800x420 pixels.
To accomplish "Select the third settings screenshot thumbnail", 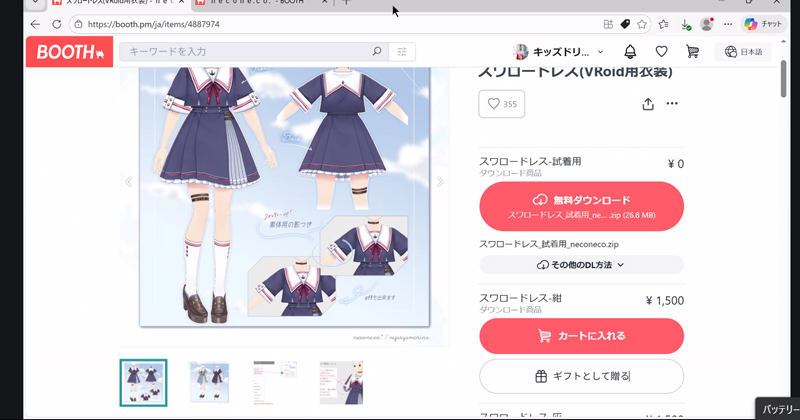I will 276,383.
